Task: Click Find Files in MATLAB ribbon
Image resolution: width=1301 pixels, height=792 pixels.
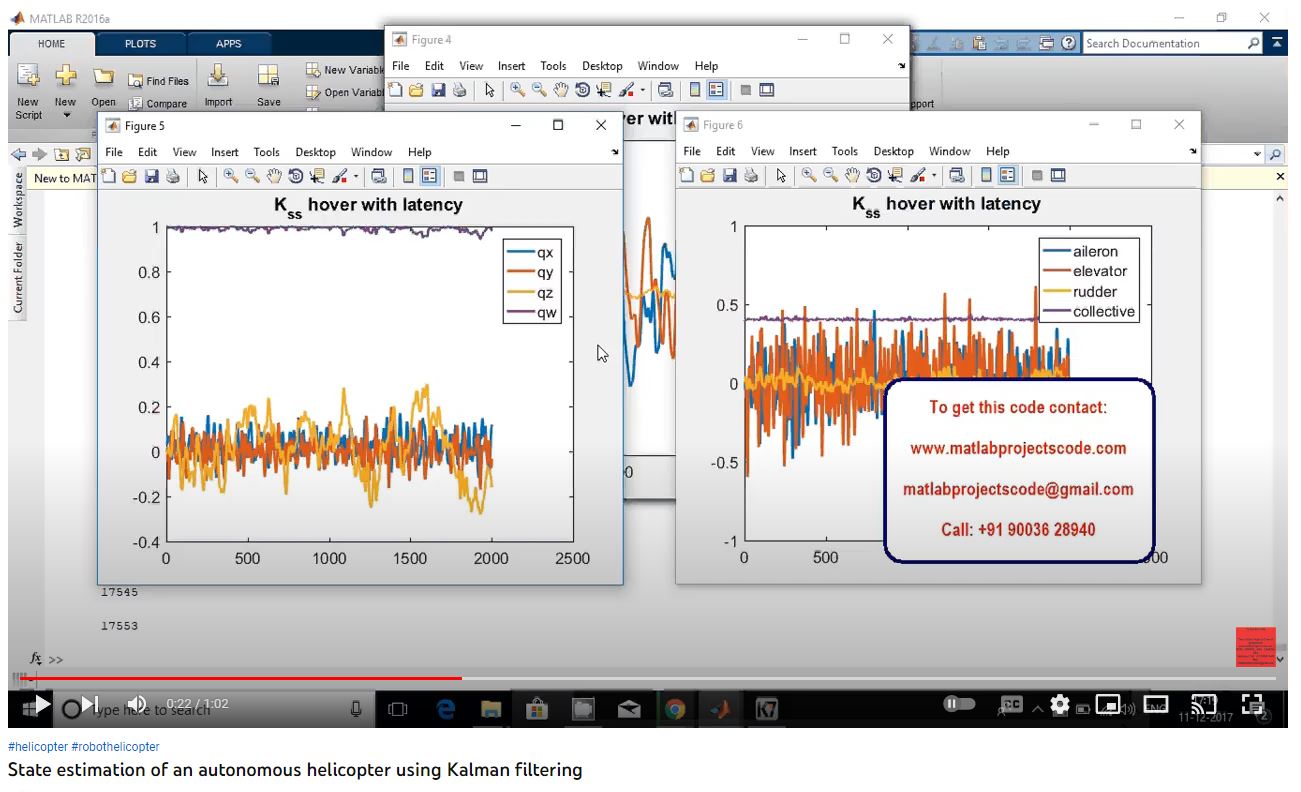Action: (x=158, y=81)
